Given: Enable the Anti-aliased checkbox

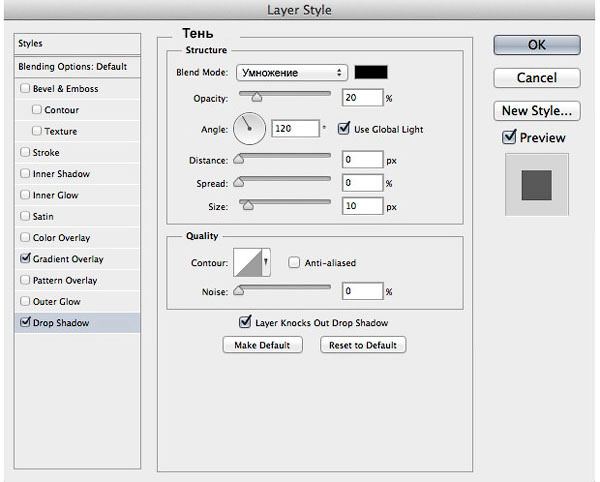Looking at the screenshot, I should click(x=294, y=262).
